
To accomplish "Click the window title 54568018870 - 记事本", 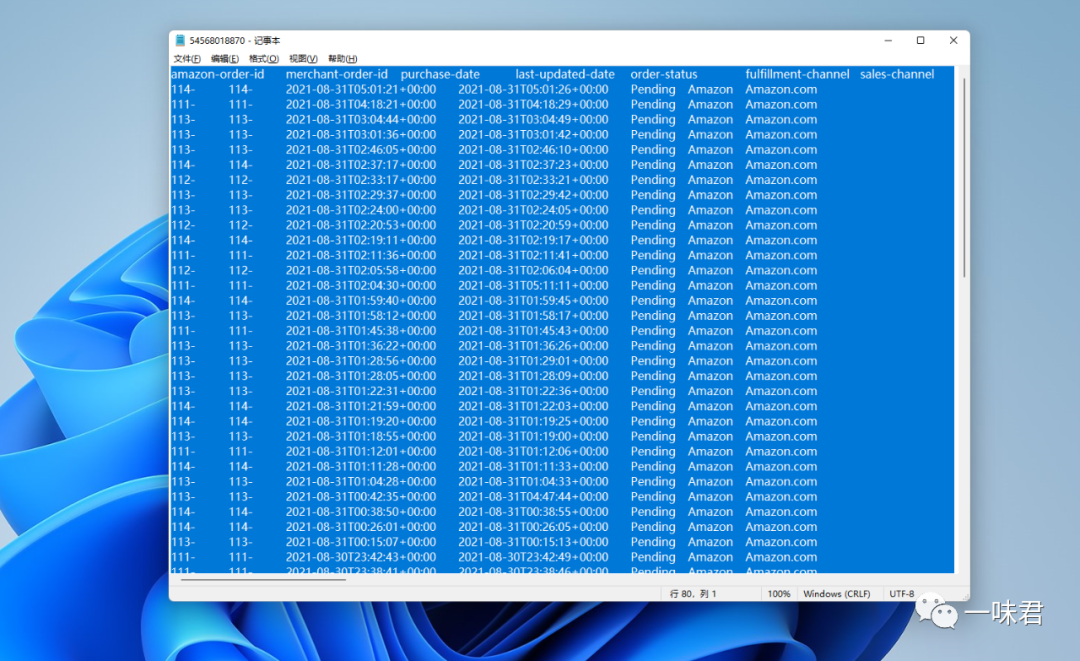I will click(235, 41).
